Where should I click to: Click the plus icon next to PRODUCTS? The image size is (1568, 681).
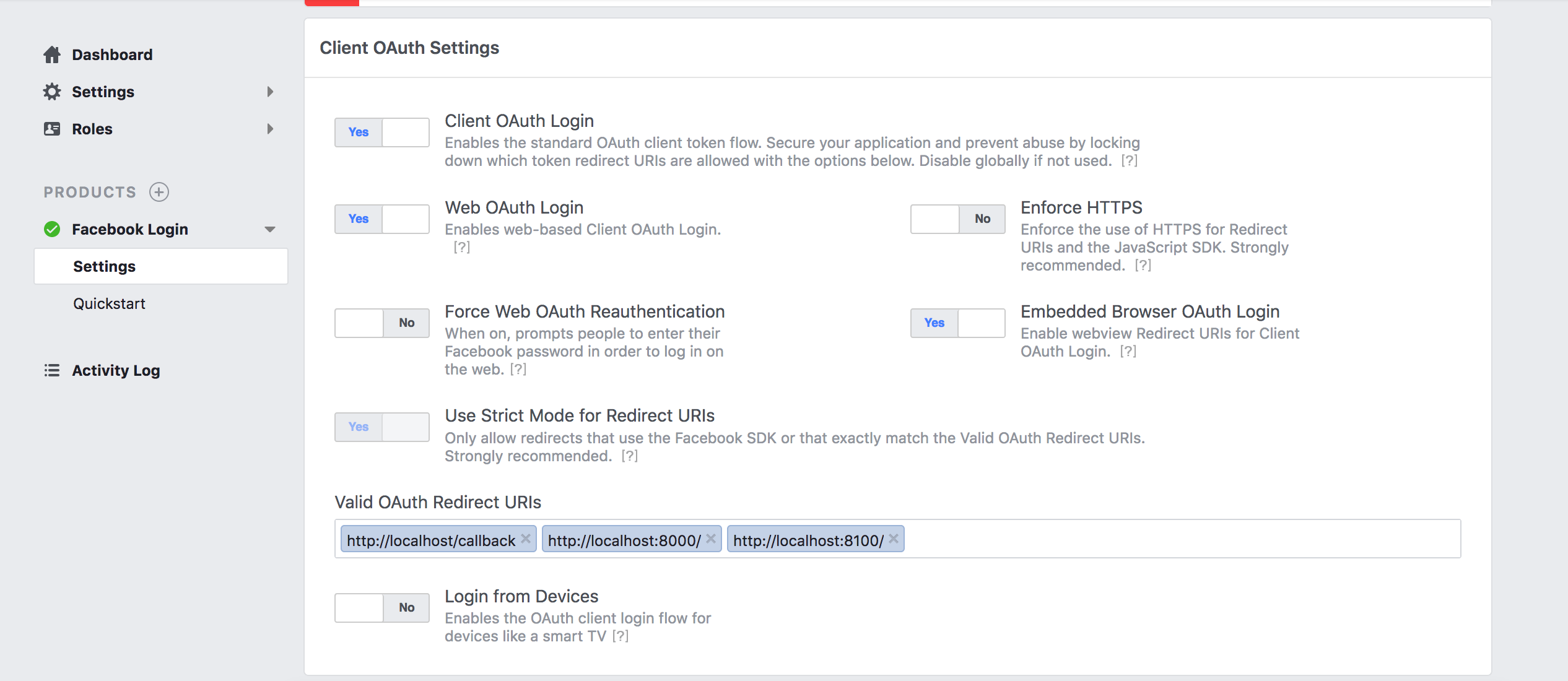(160, 192)
